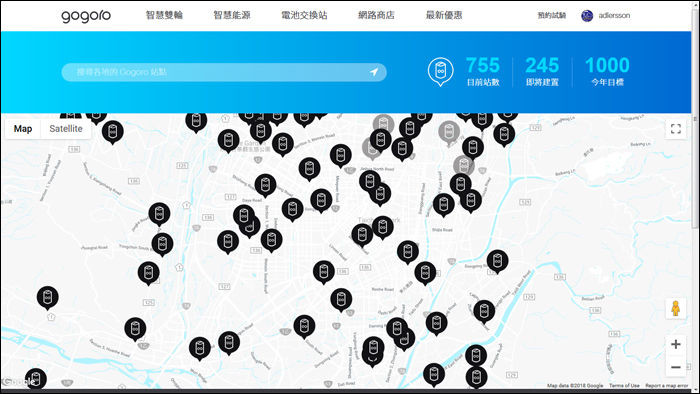Open the 最新優惠 menu item
This screenshot has width=700, height=394.
click(444, 15)
